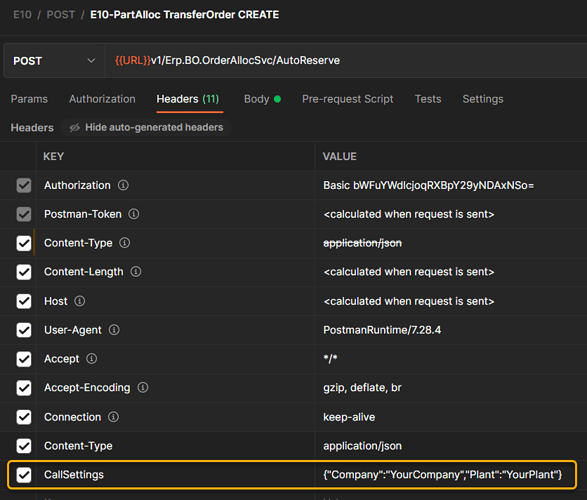
Task: Click info icon beside Host header
Action: click(79, 301)
